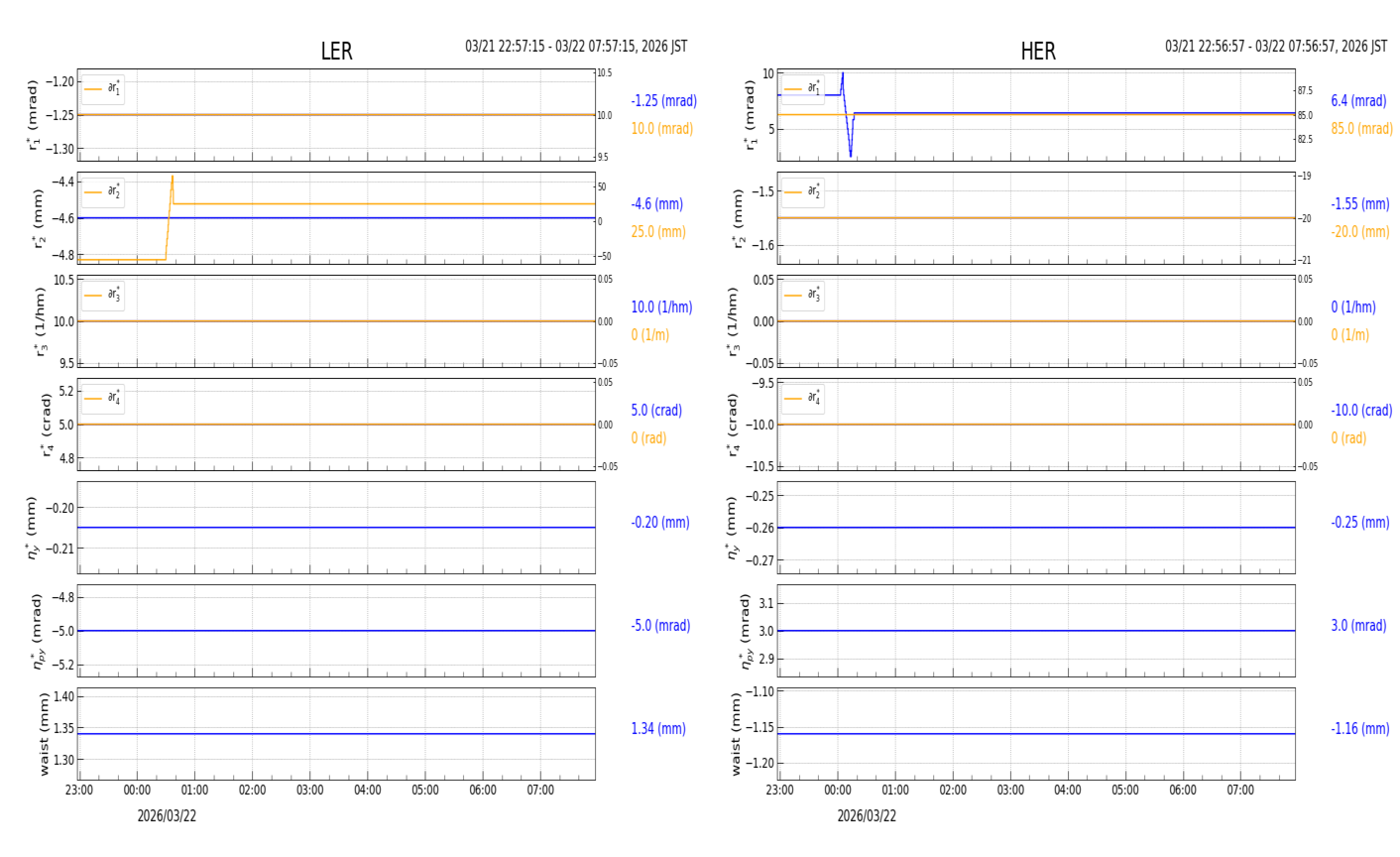This screenshot has height=857, width=1400.
Task: Click the 04:00 tick label on the LER time axis
Action: 367,791
